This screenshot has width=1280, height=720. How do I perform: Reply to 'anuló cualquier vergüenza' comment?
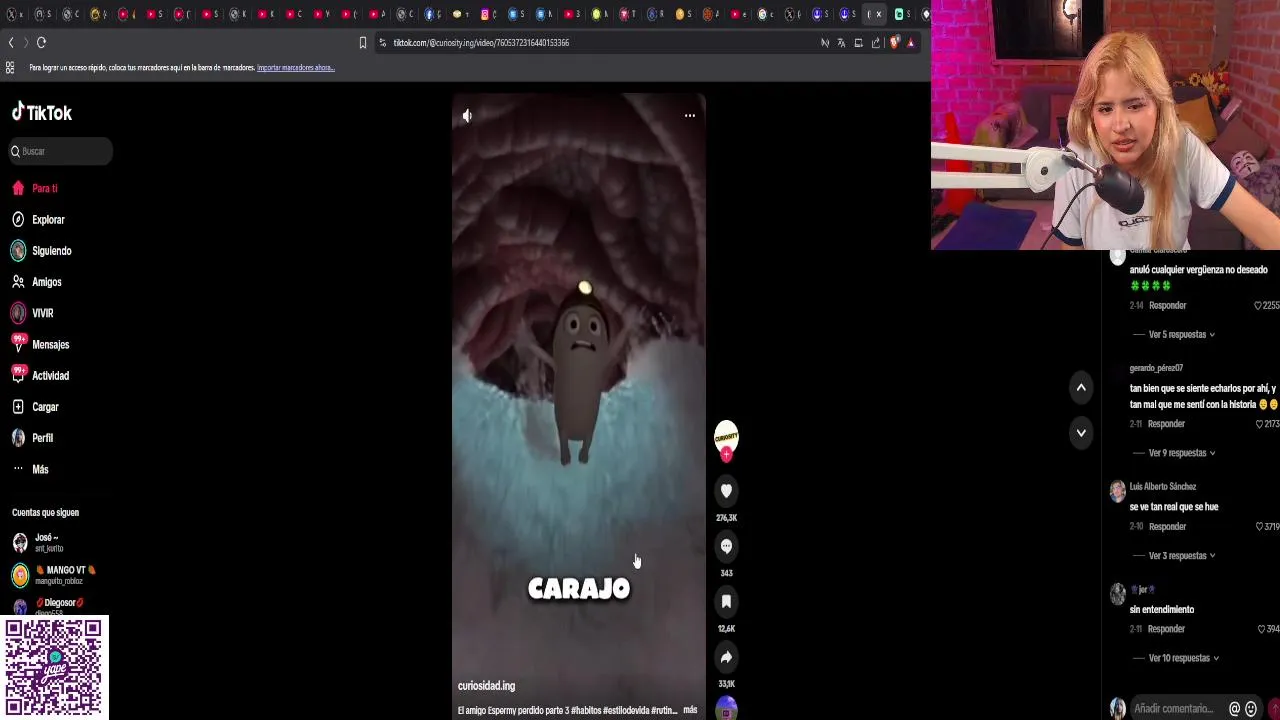click(1167, 306)
